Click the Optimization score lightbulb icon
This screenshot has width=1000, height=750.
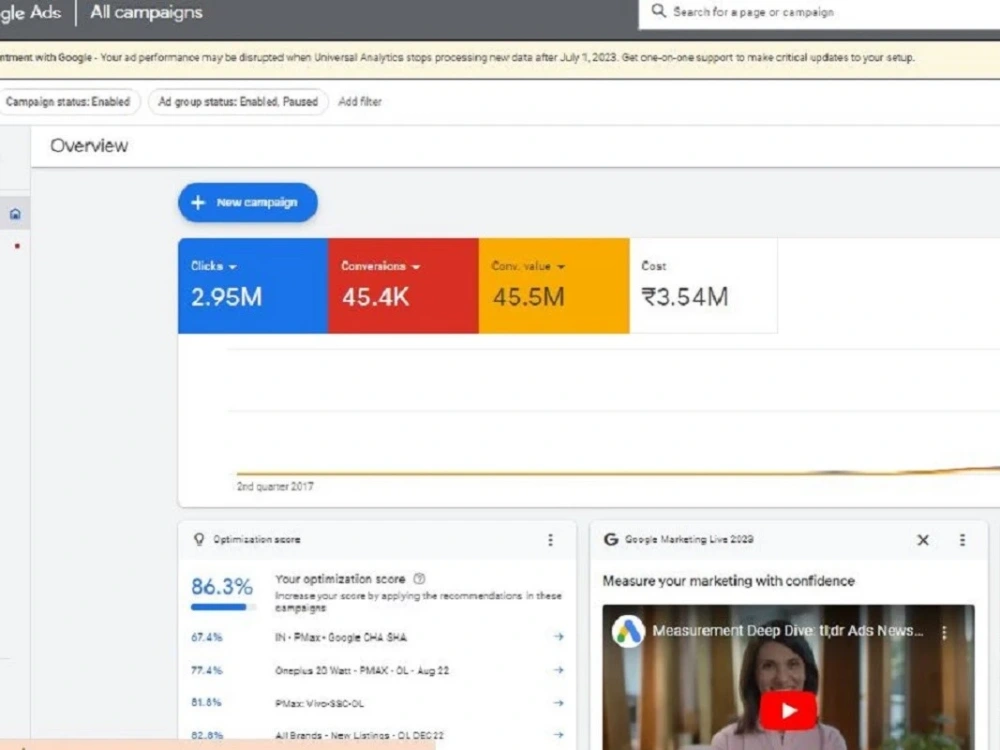tap(199, 540)
